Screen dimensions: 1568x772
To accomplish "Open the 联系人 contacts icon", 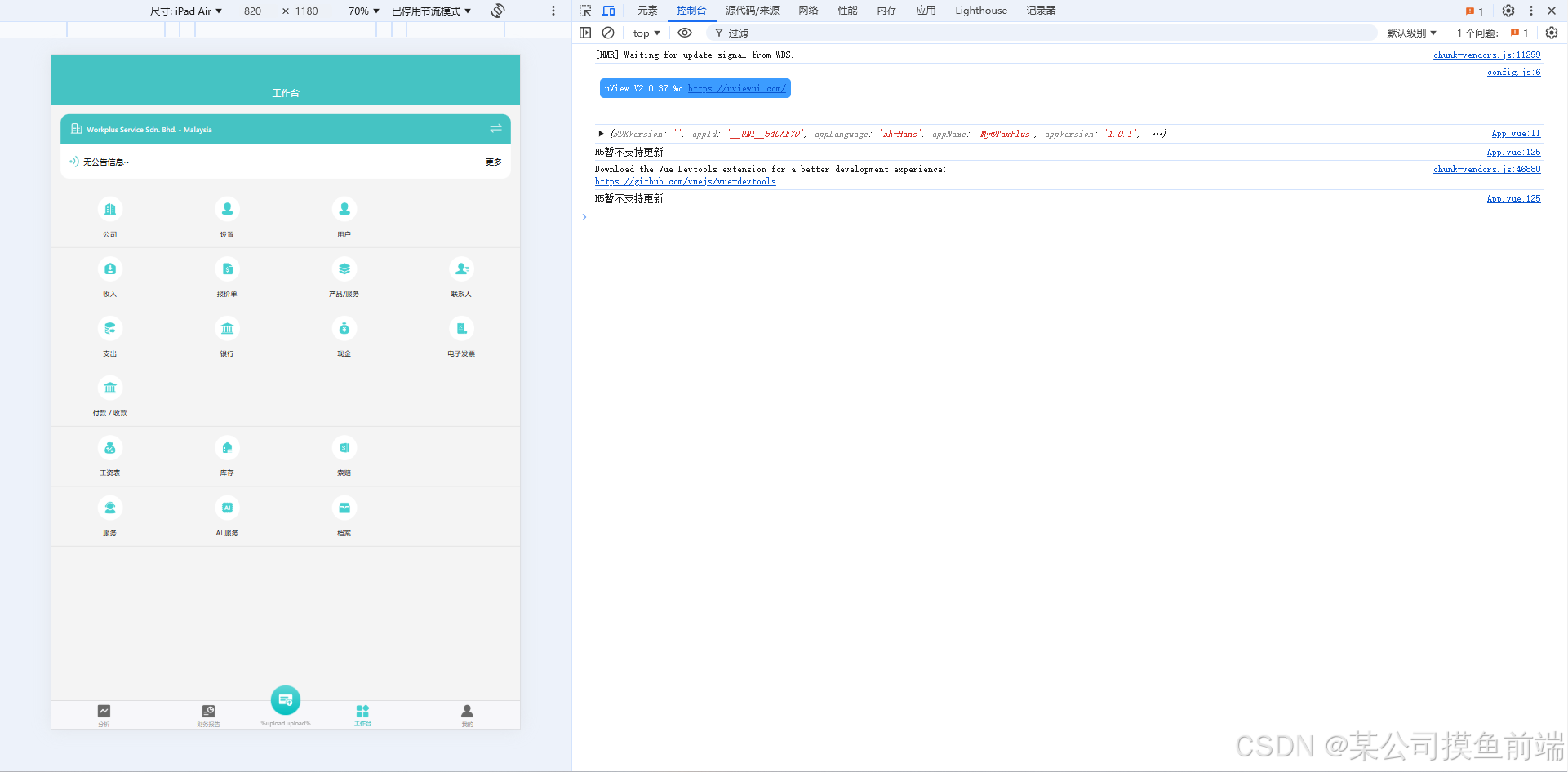I will [x=461, y=269].
